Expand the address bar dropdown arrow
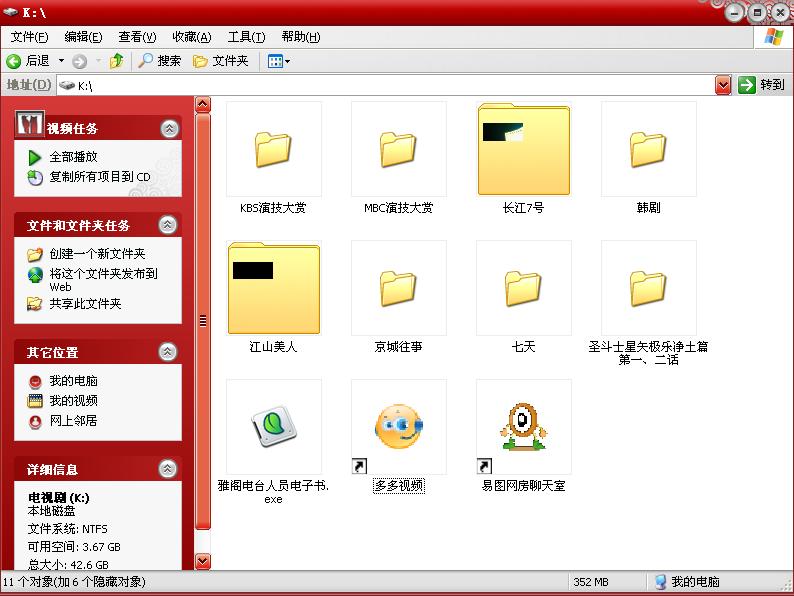Viewport: 794px width, 596px height. click(x=723, y=85)
